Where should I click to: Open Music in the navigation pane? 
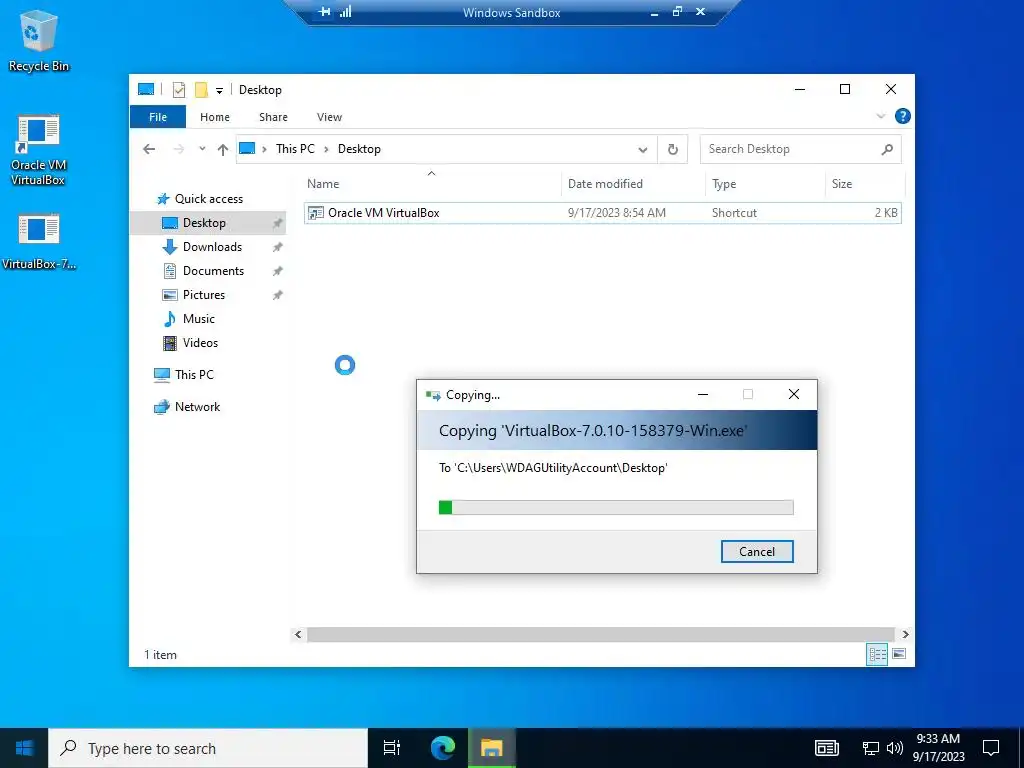point(199,319)
